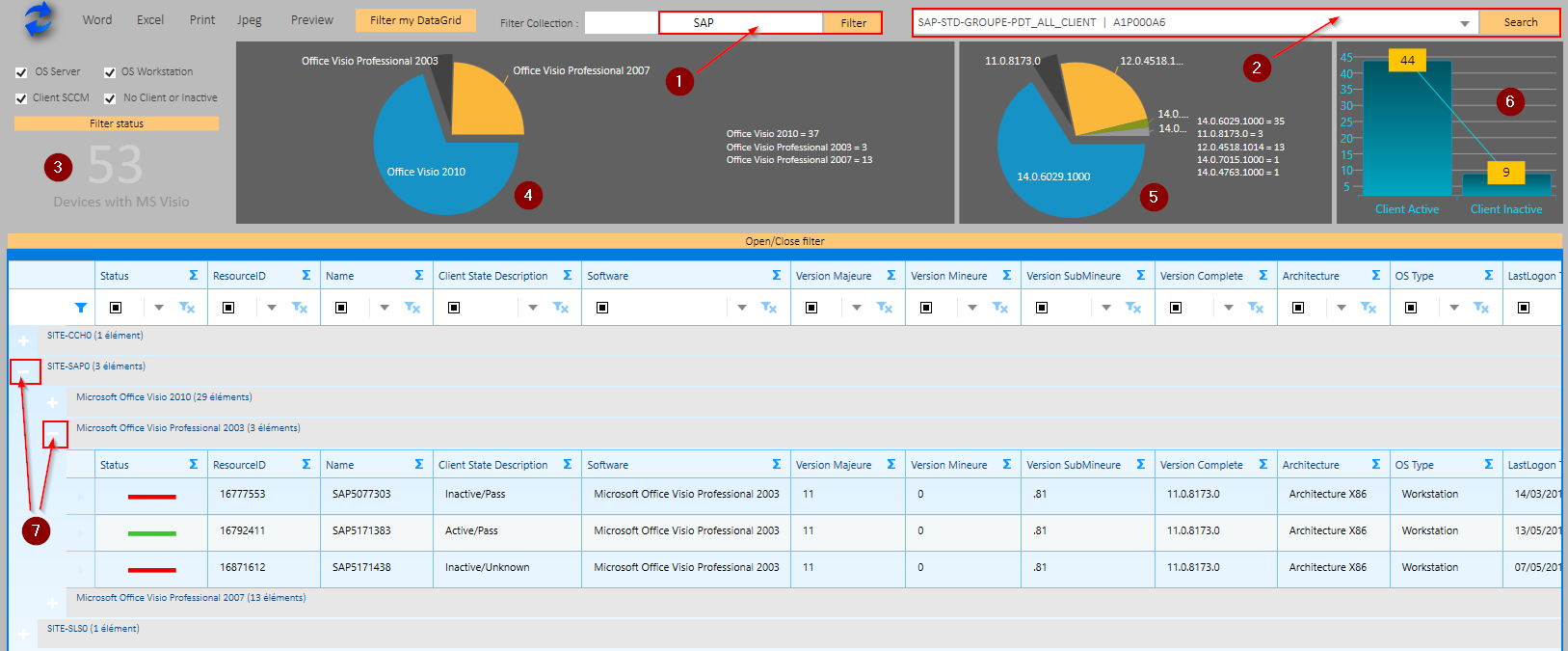Open the collection combo box dropdown arrow

point(1465,23)
